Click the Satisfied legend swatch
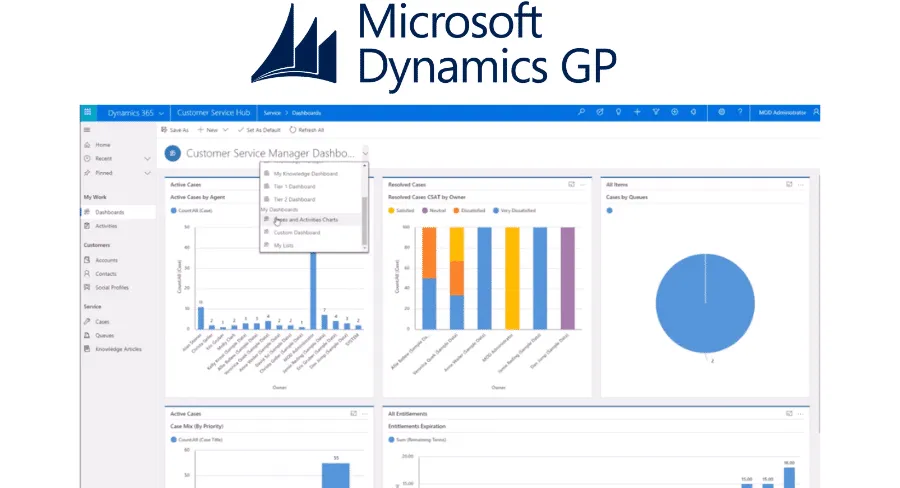This screenshot has height=488, width=900. coord(391,211)
